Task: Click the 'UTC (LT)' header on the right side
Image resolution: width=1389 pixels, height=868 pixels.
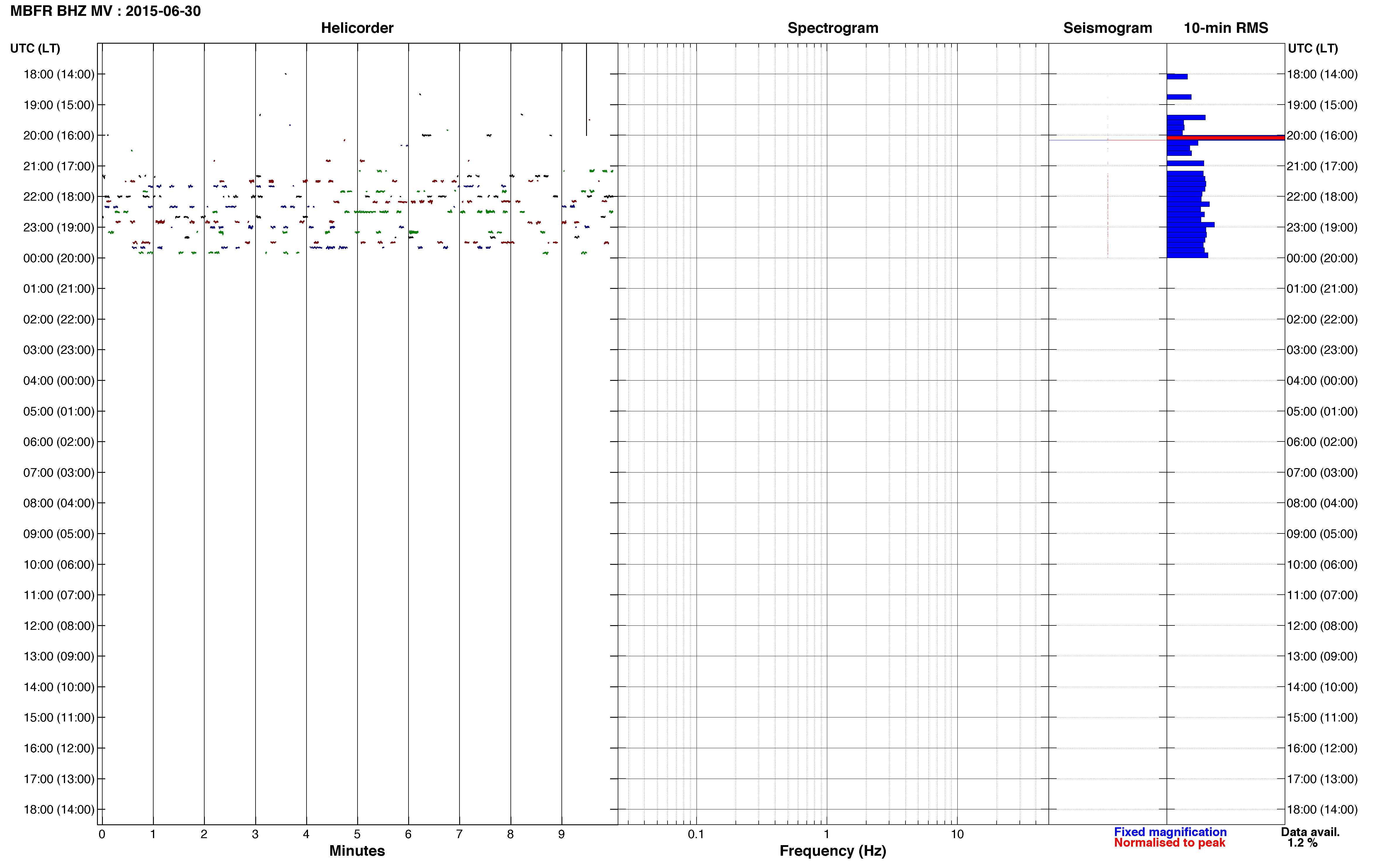Action: [x=1313, y=48]
